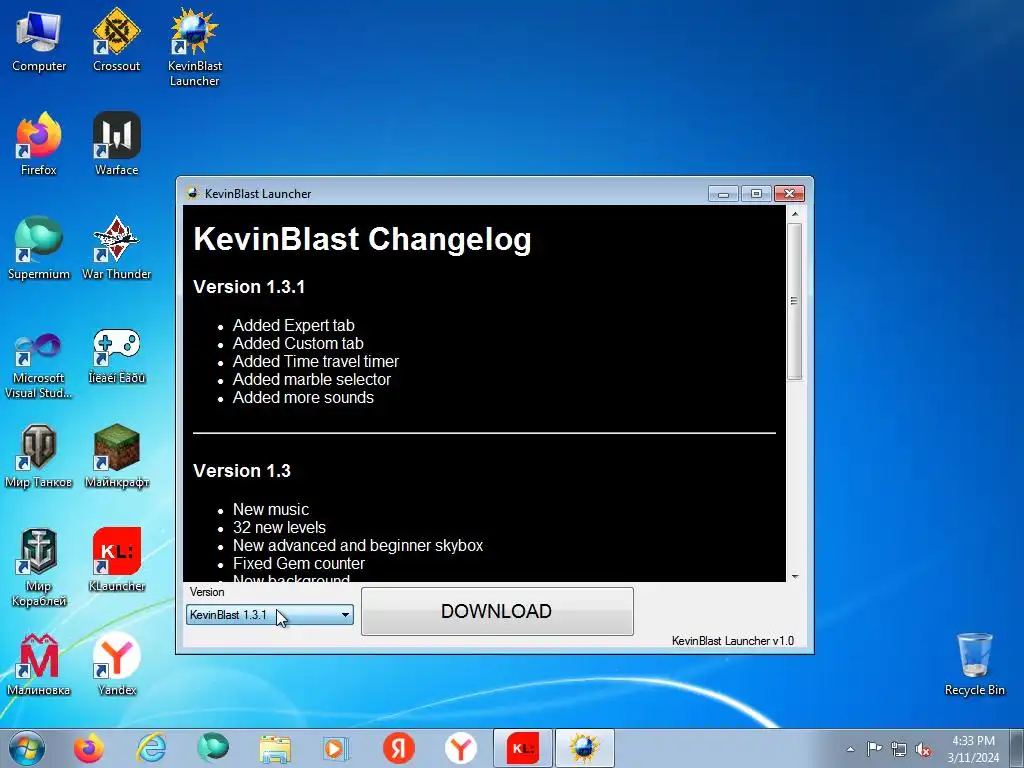
Task: Show hidden system tray icons
Action: (x=850, y=749)
